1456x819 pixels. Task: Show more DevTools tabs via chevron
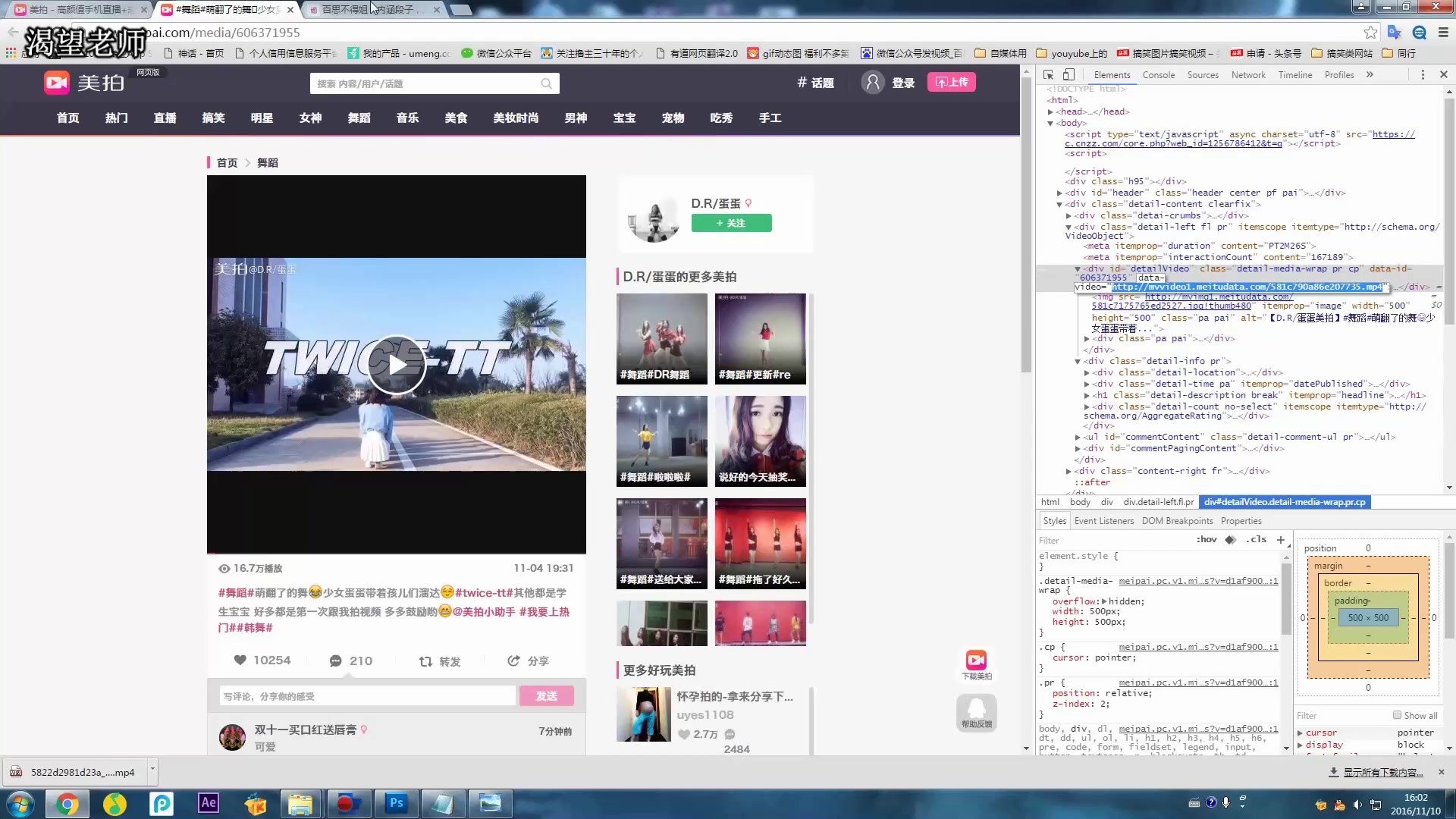pos(1370,74)
